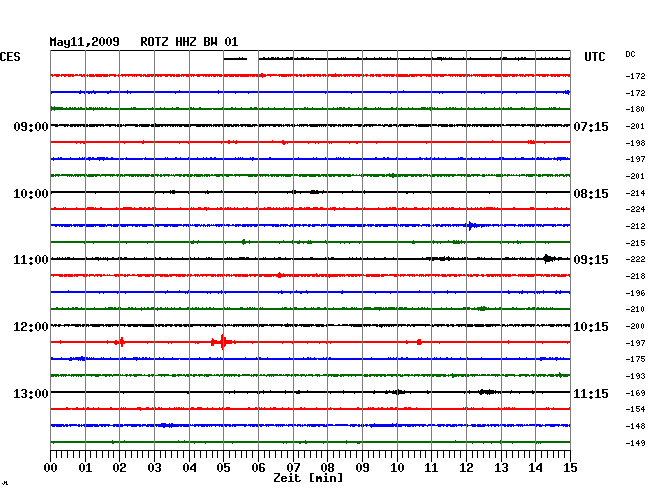Click the DC column header
The width and height of the screenshot is (650, 494).
[x=630, y=54]
